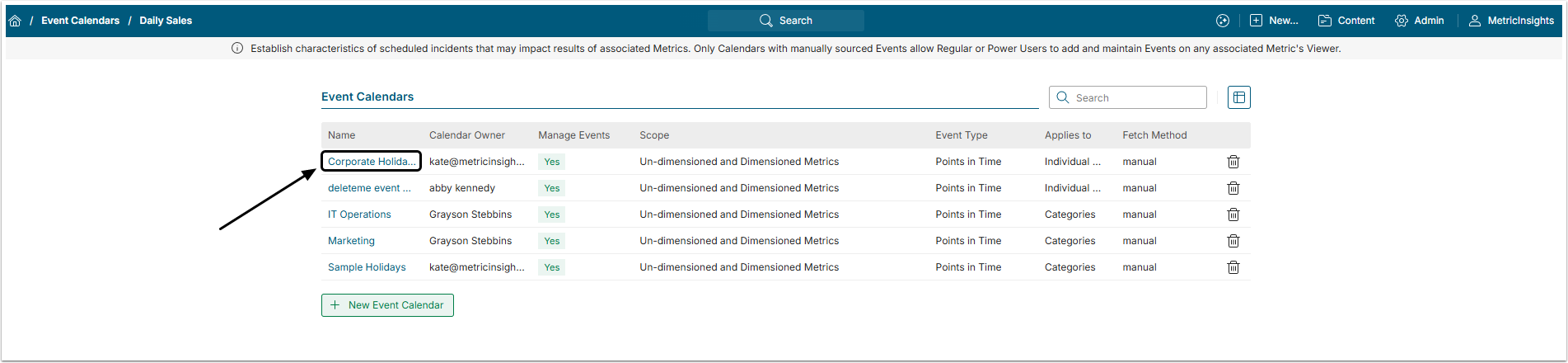Screen dimensions: 1568x363
Task: Open the Corporate Holidays calendar link
Action: pos(372,162)
